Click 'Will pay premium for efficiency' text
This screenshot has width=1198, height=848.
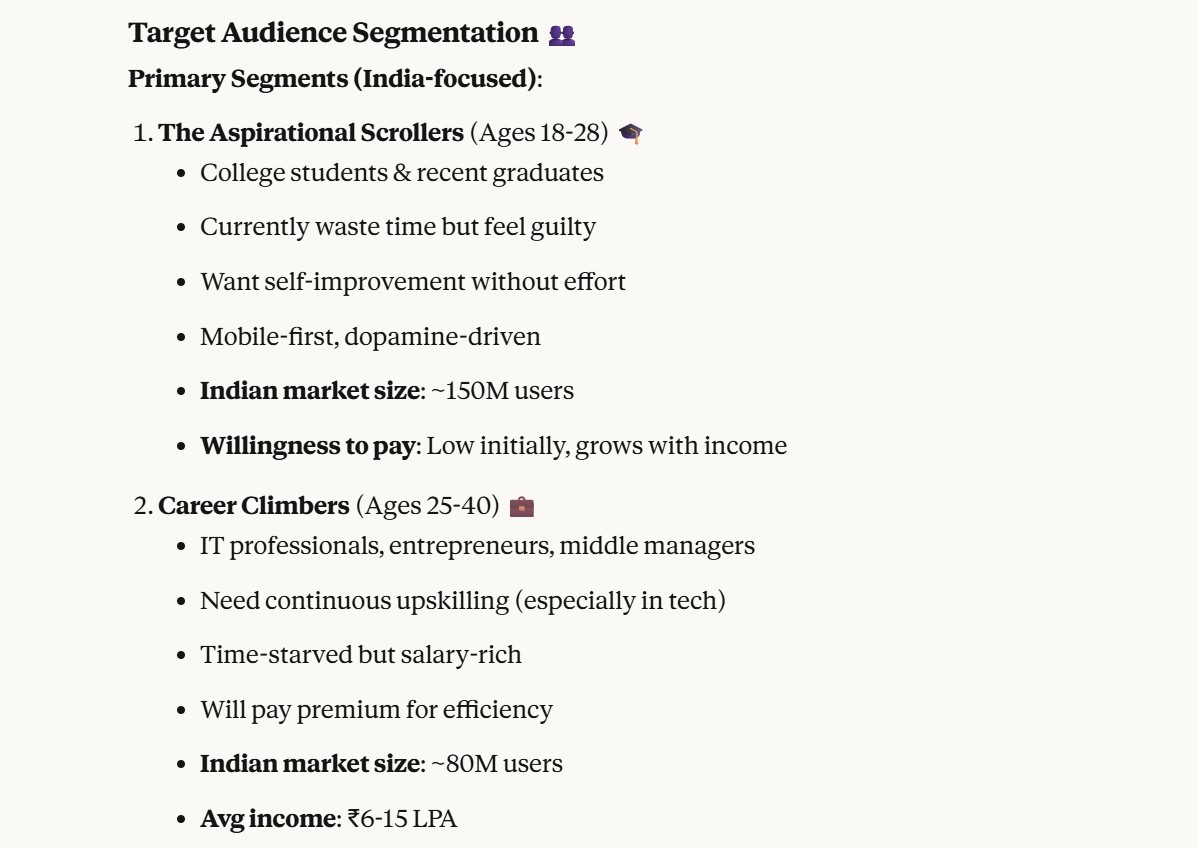click(x=376, y=710)
